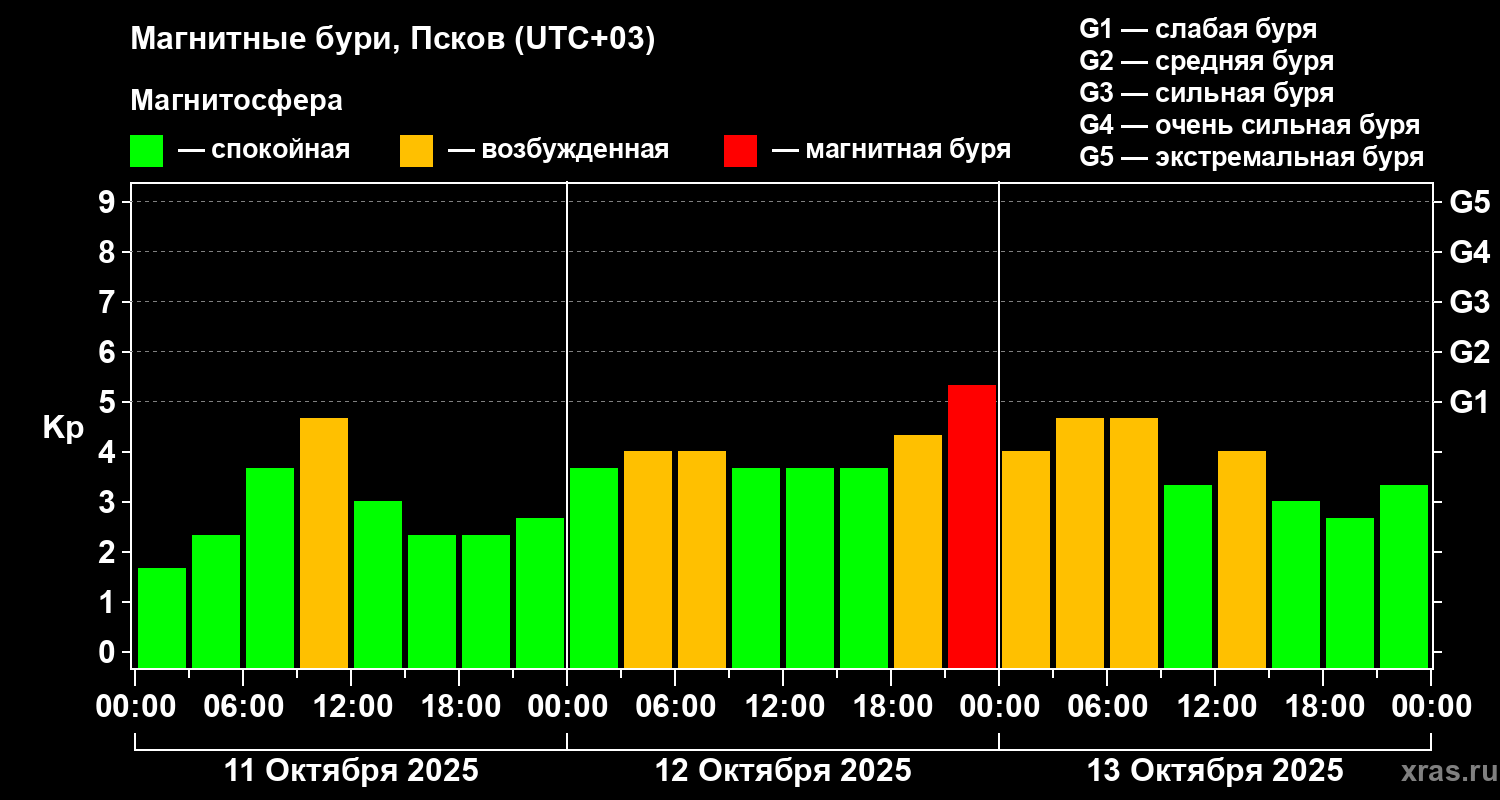
Task: Click the 'G5' right axis label
Action: [1469, 202]
